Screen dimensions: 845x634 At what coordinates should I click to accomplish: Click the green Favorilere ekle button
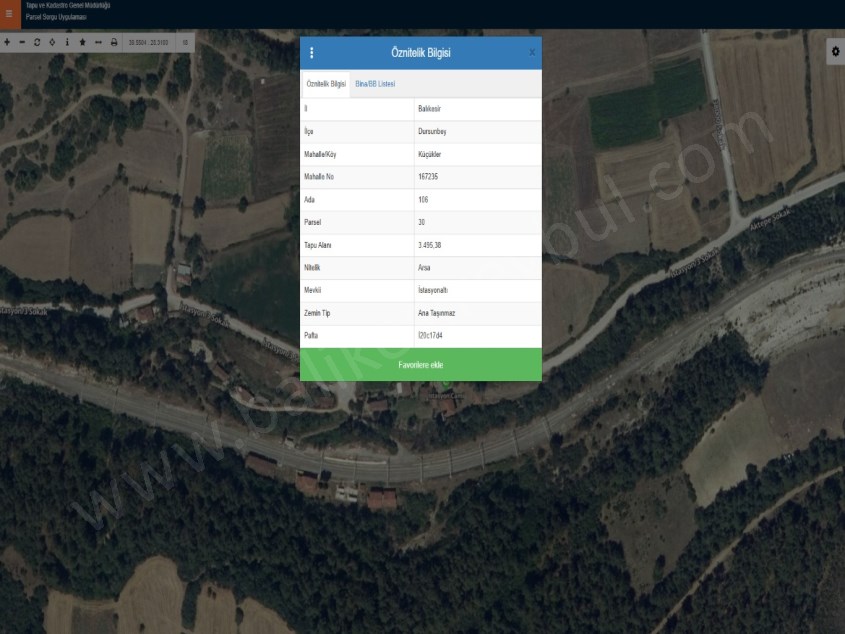[421, 365]
